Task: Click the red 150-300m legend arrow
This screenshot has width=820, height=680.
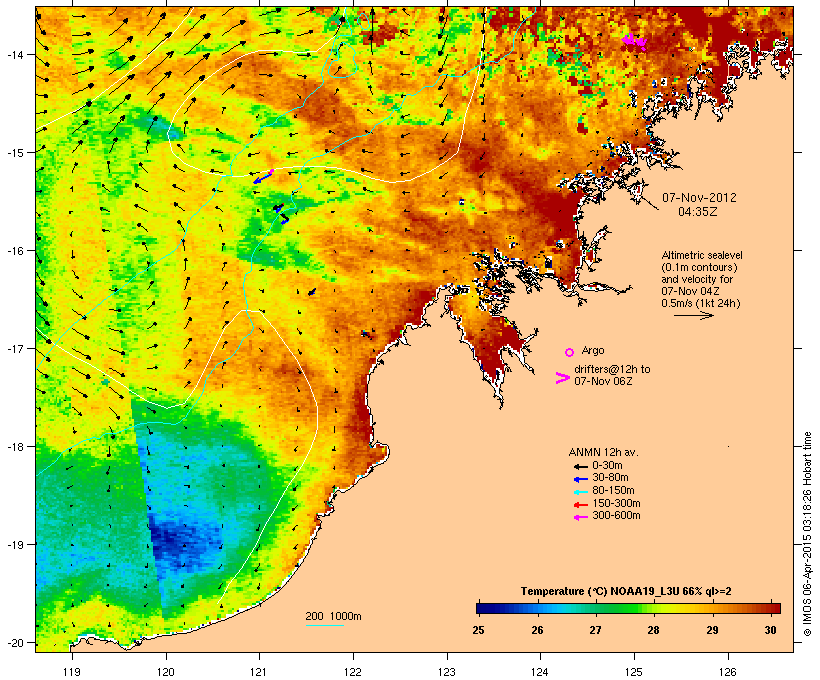Action: tap(580, 505)
